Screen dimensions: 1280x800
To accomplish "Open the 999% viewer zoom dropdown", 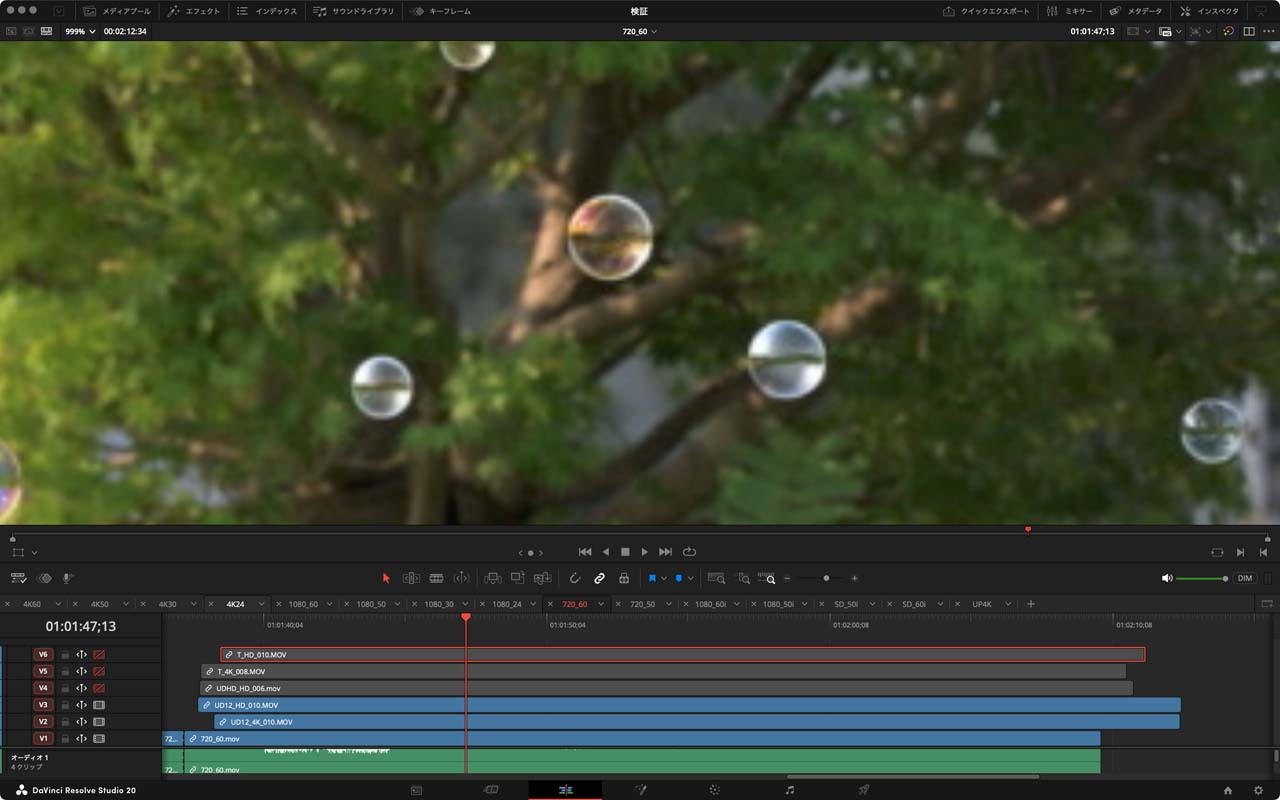I will point(80,31).
